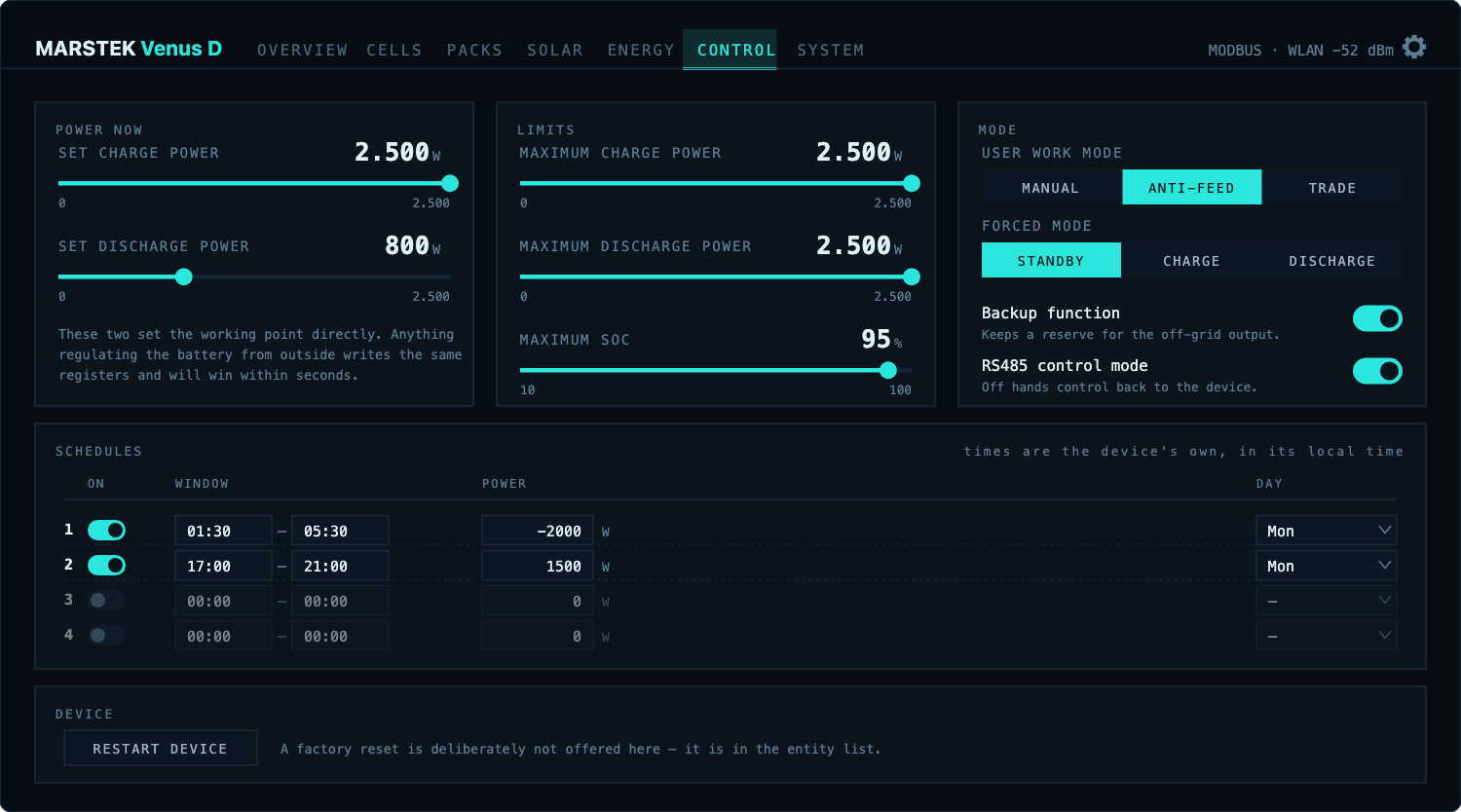The image size is (1461, 812).
Task: Open the settings gear icon
Action: [1414, 47]
